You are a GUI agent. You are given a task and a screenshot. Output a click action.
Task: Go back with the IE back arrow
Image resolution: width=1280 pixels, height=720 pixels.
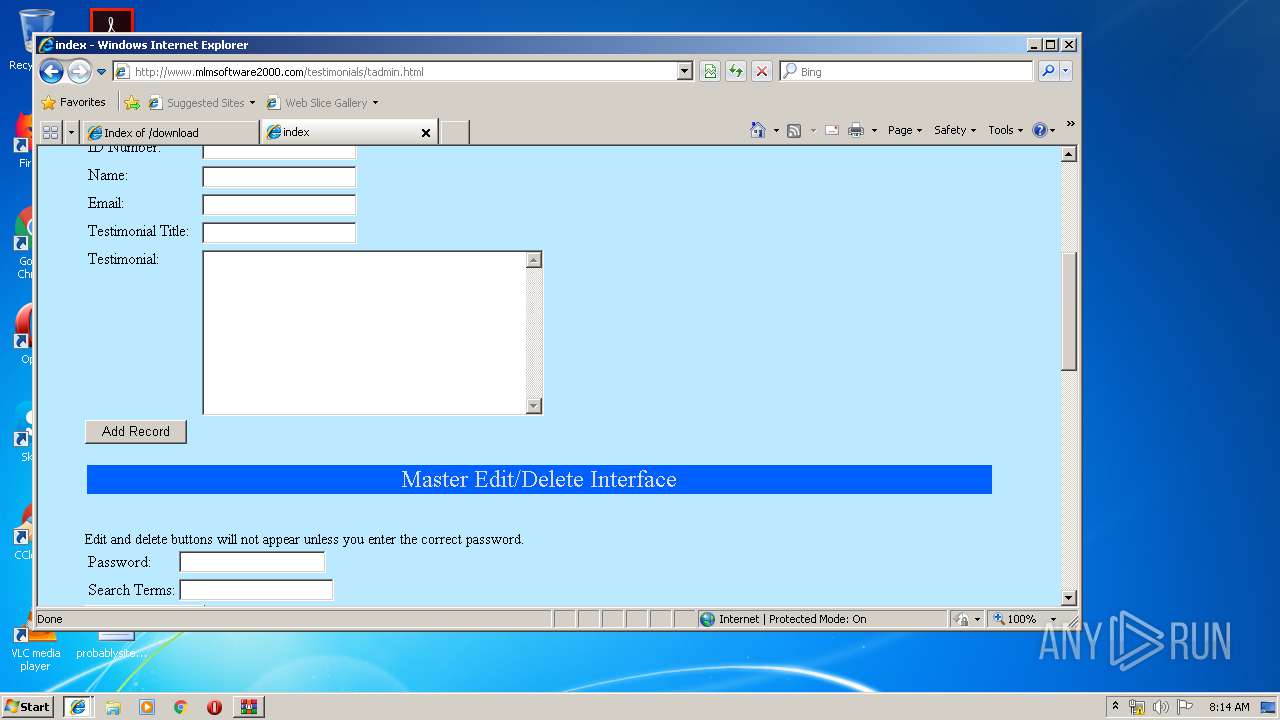point(51,71)
